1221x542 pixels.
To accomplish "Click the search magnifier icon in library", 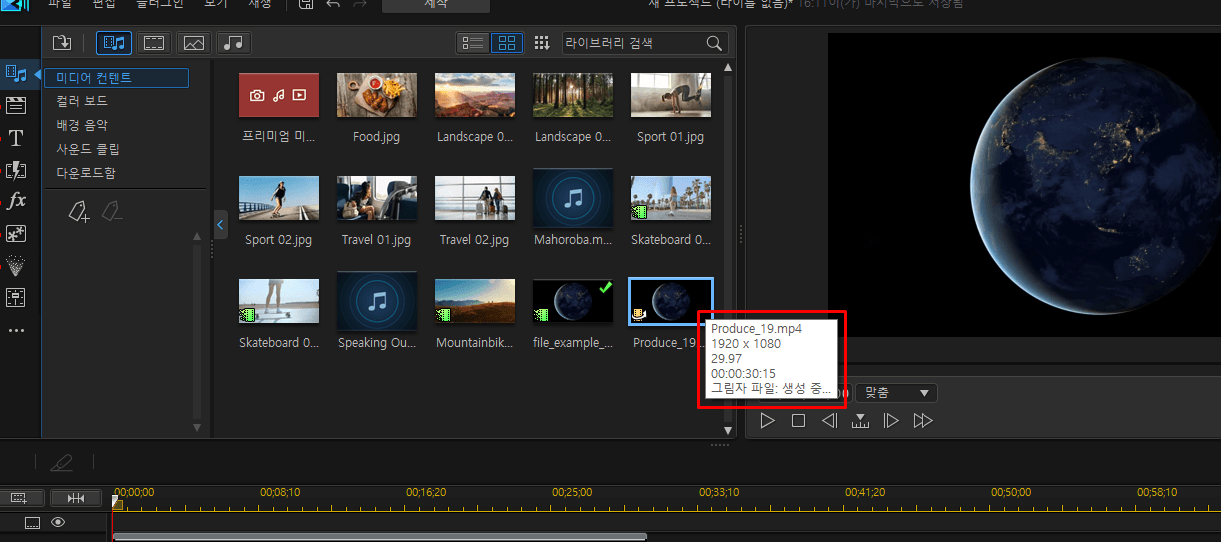I will pyautogui.click(x=714, y=43).
